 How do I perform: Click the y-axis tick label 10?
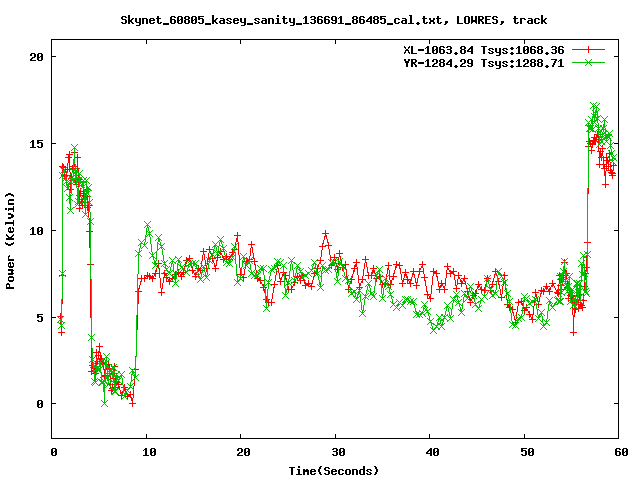pyautogui.click(x=36, y=231)
